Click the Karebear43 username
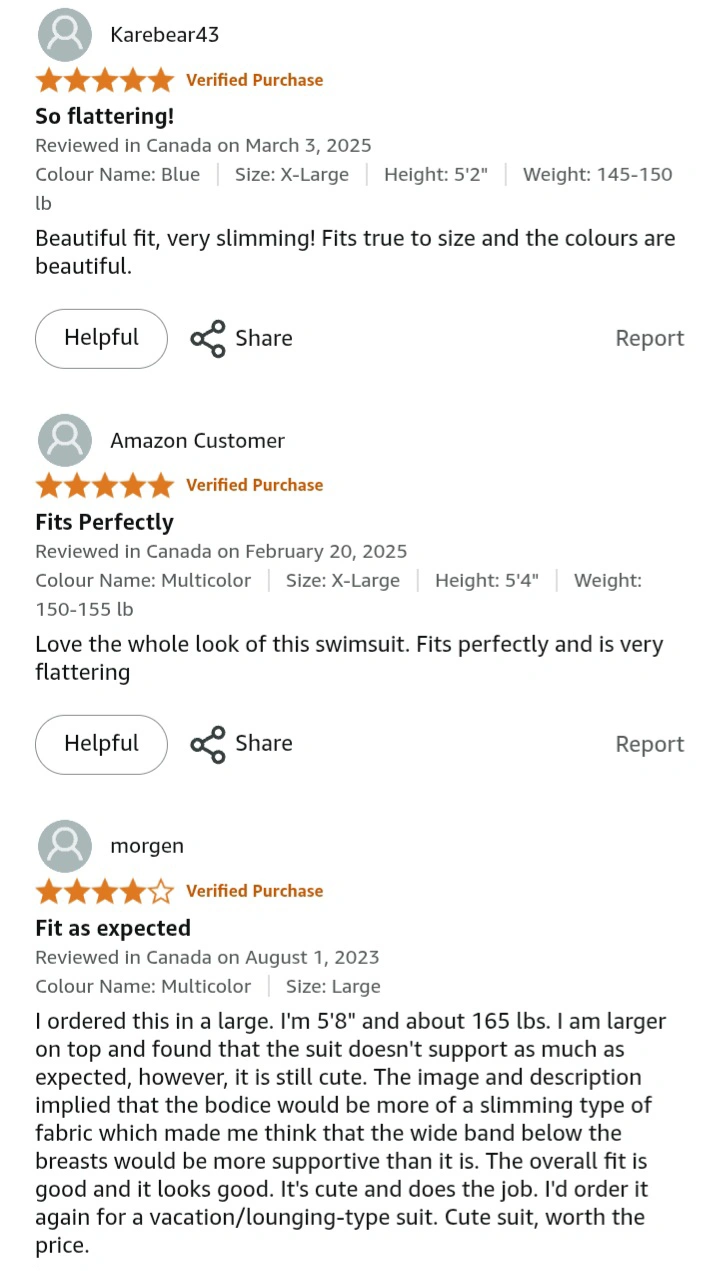The height and width of the screenshot is (1271, 715). (x=165, y=35)
